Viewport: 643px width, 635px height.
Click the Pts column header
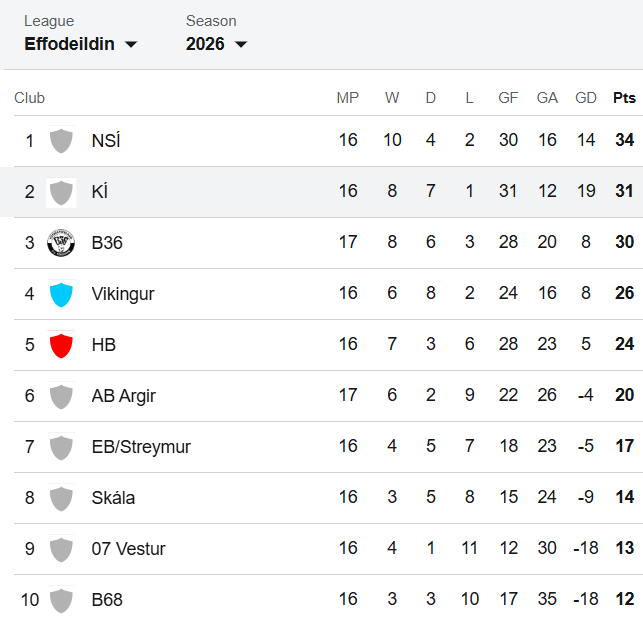624,98
